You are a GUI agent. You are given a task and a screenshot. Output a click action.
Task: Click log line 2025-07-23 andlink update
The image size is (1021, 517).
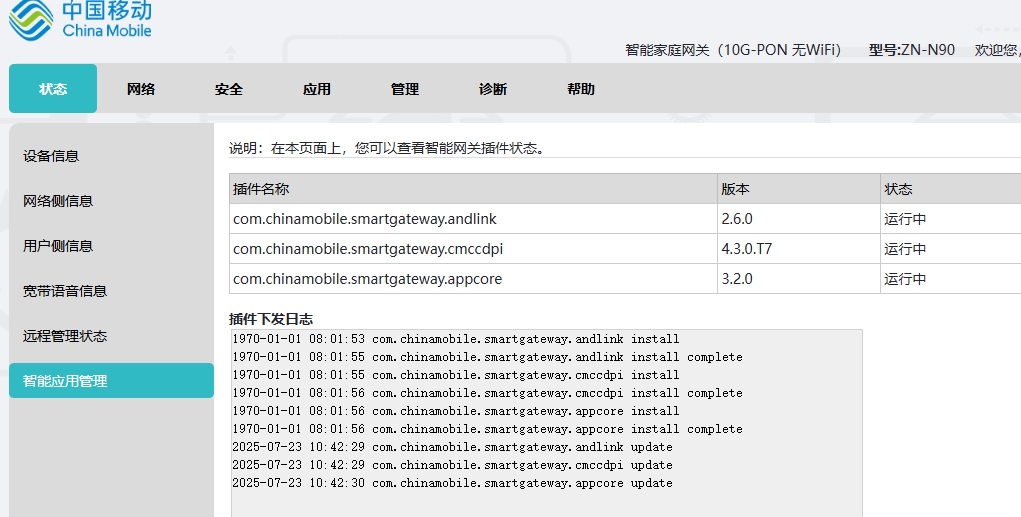coord(453,447)
